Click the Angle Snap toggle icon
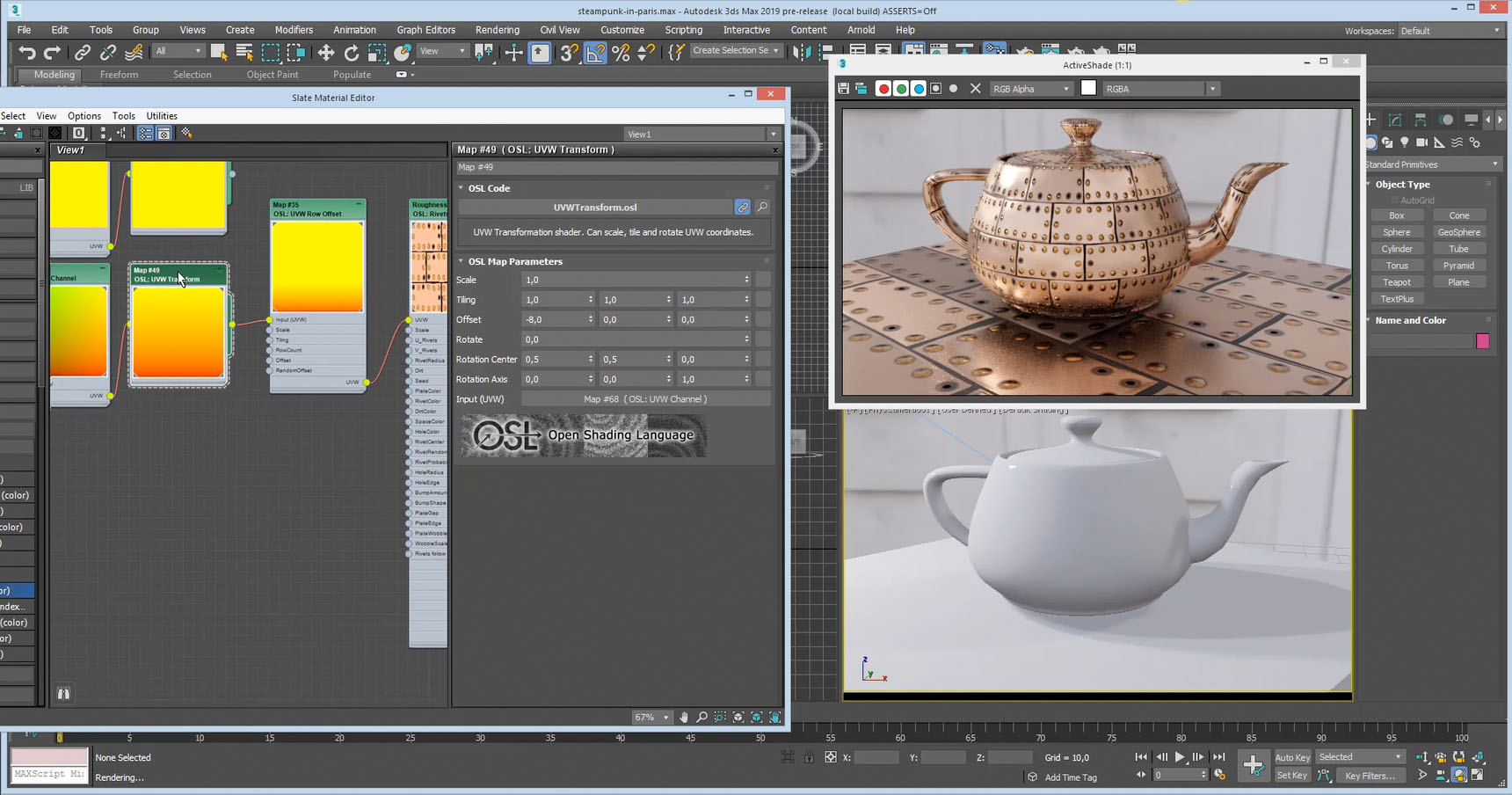The width and height of the screenshot is (1512, 795). tap(595, 53)
